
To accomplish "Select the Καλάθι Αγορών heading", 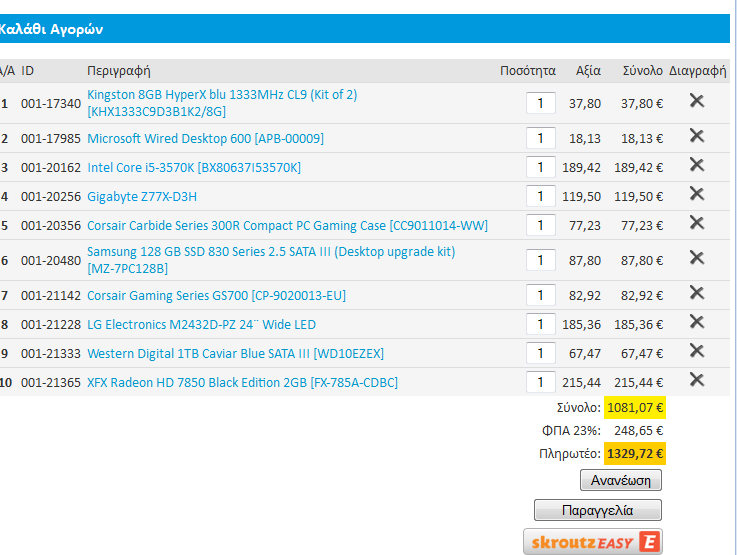I will tap(51, 29).
